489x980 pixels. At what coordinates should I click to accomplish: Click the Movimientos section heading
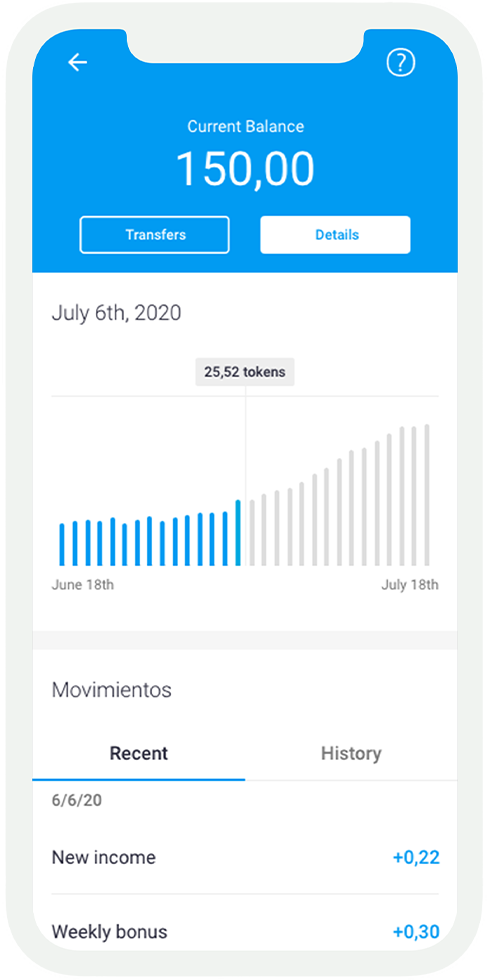[111, 690]
